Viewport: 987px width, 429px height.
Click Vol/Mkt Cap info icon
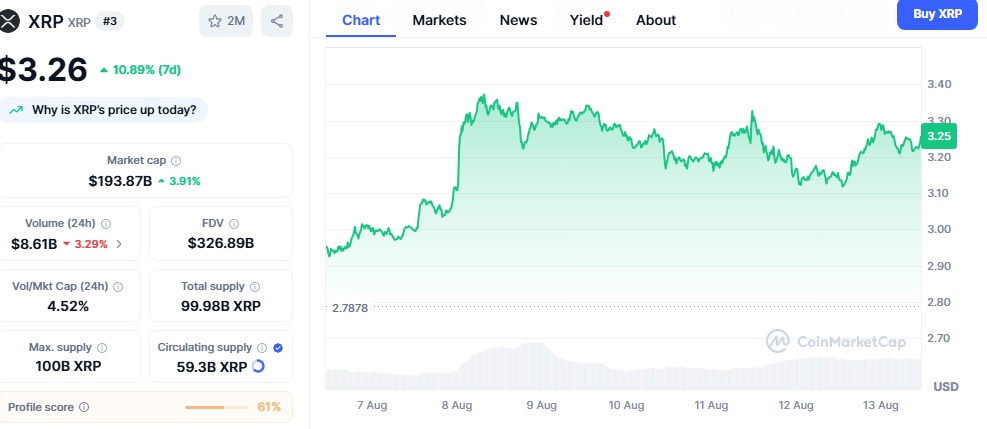click(118, 287)
